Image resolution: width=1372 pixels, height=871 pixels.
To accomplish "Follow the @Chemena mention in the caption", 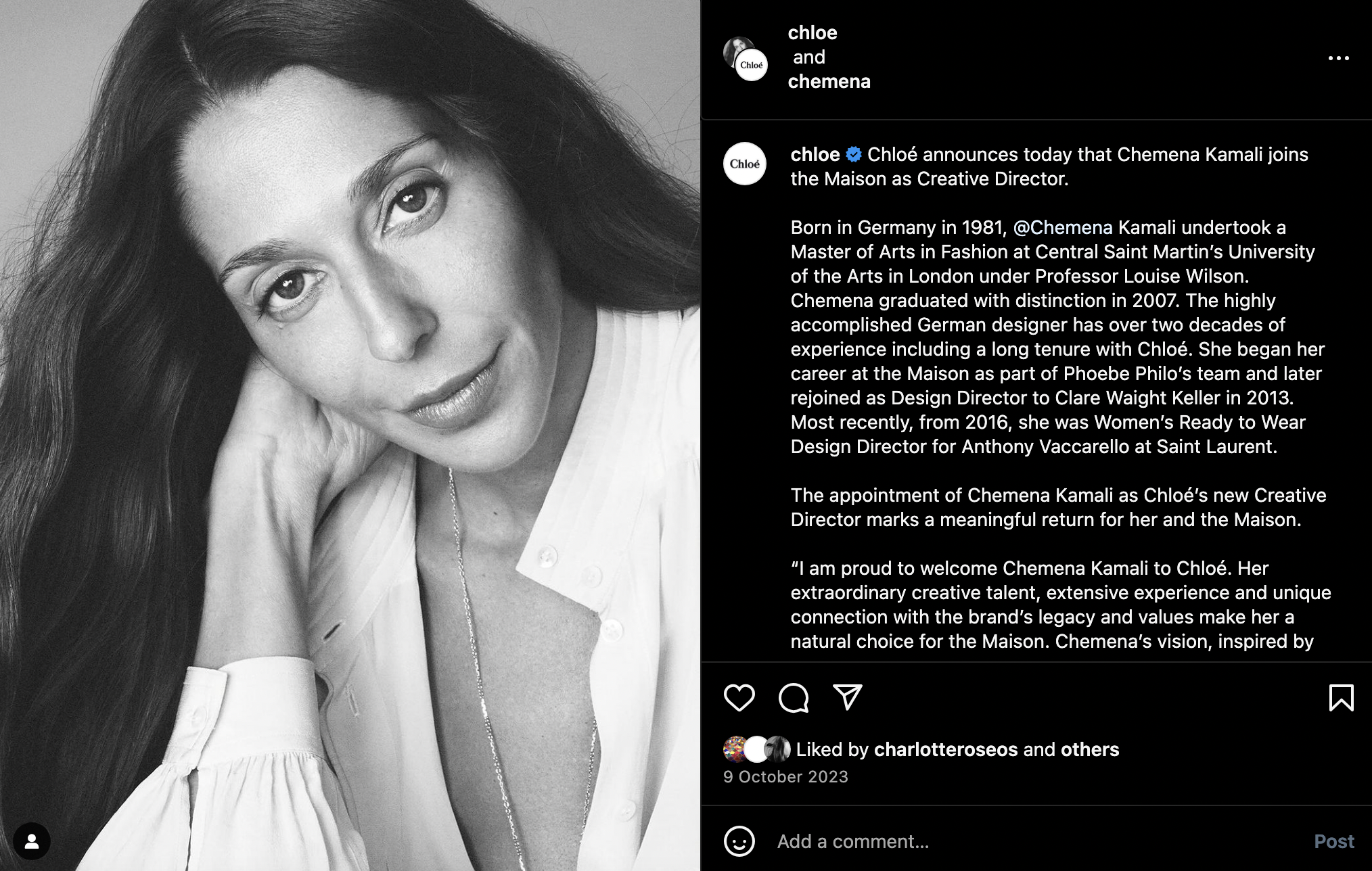I will [1062, 227].
